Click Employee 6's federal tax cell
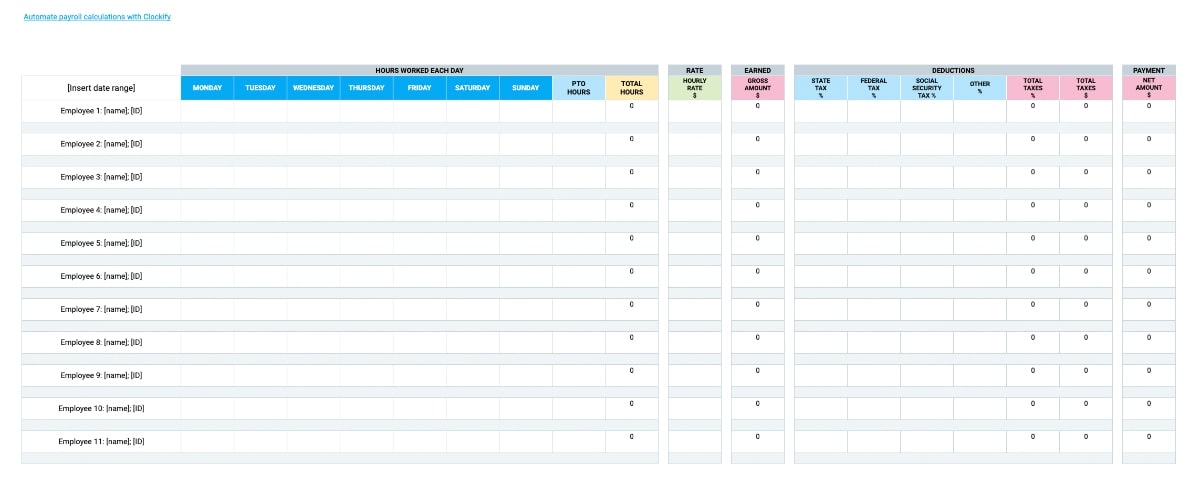Image resolution: width=1200 pixels, height=483 pixels. coord(873,276)
